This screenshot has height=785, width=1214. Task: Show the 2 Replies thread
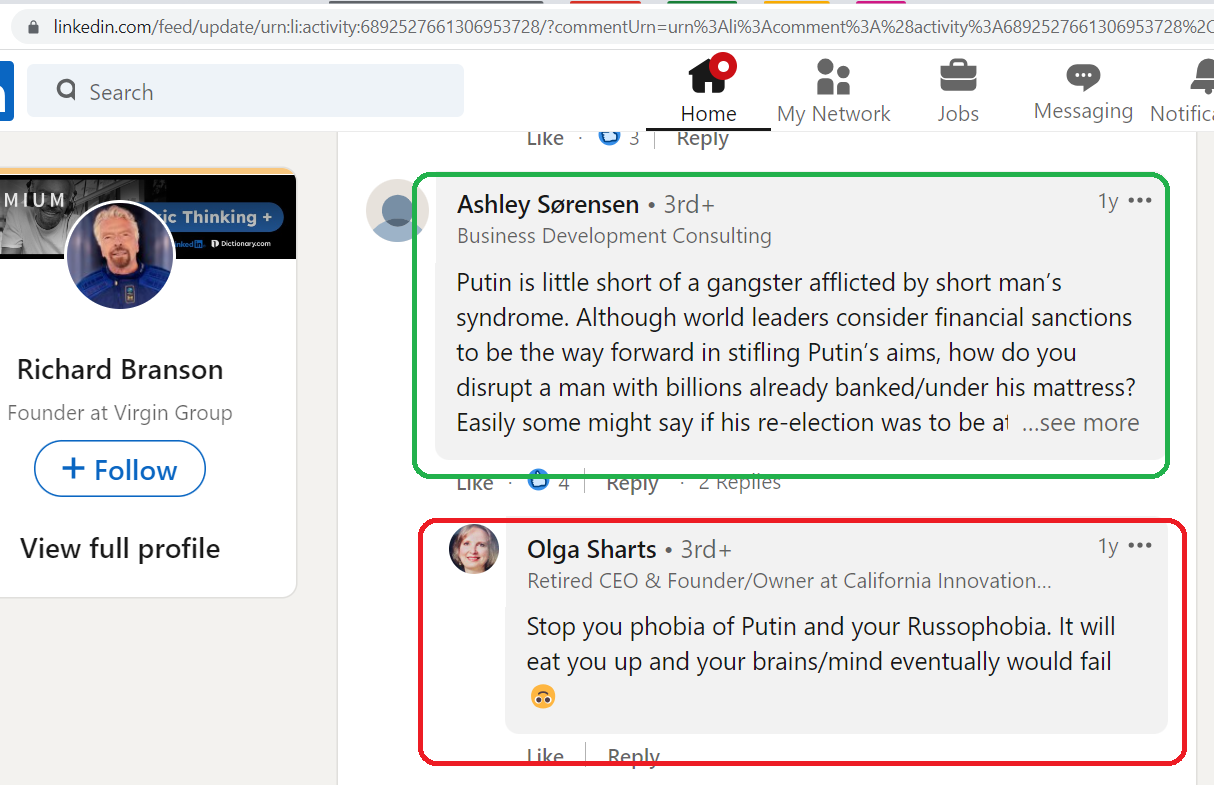click(x=739, y=483)
